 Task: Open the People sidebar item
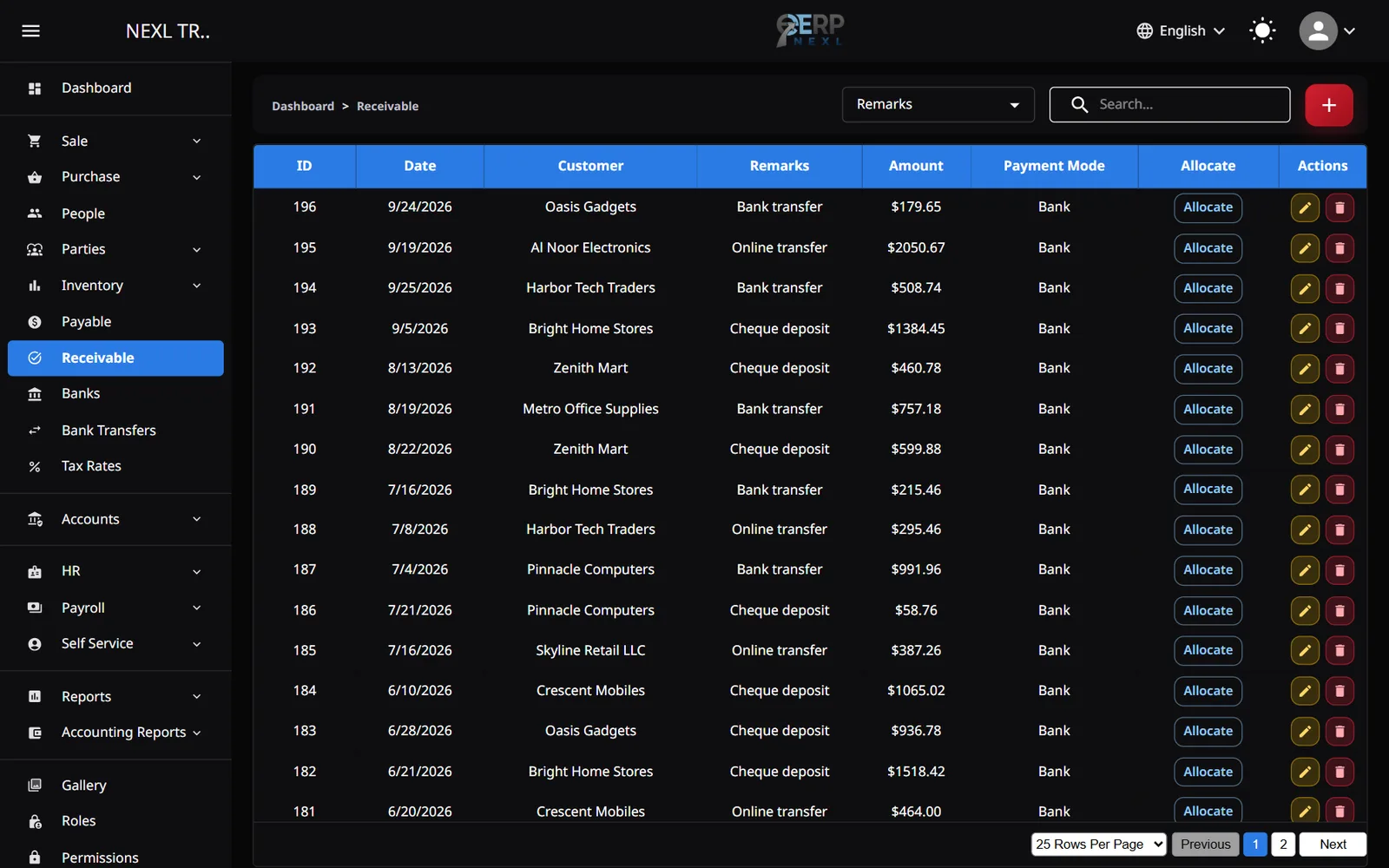click(x=115, y=214)
